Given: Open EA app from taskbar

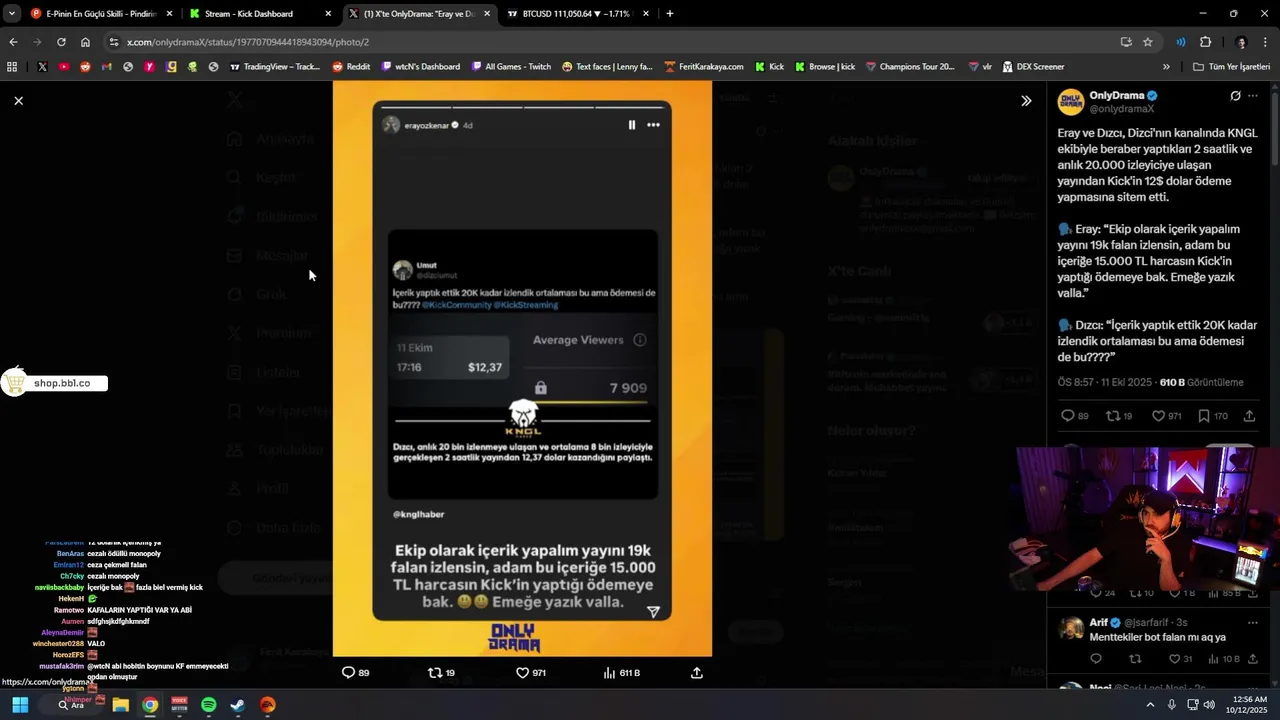Looking at the screenshot, I should click(267, 705).
